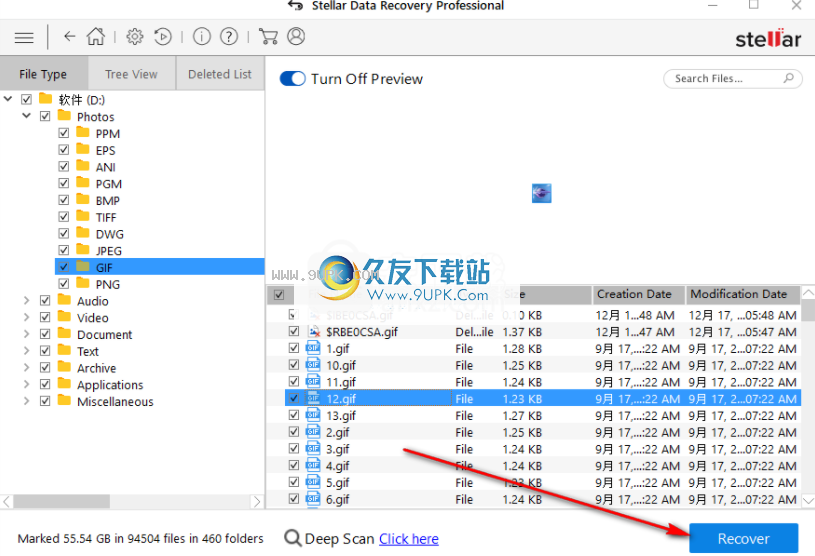The image size is (815, 556).
Task: Expand the Archive folder node
Action: pos(27,367)
